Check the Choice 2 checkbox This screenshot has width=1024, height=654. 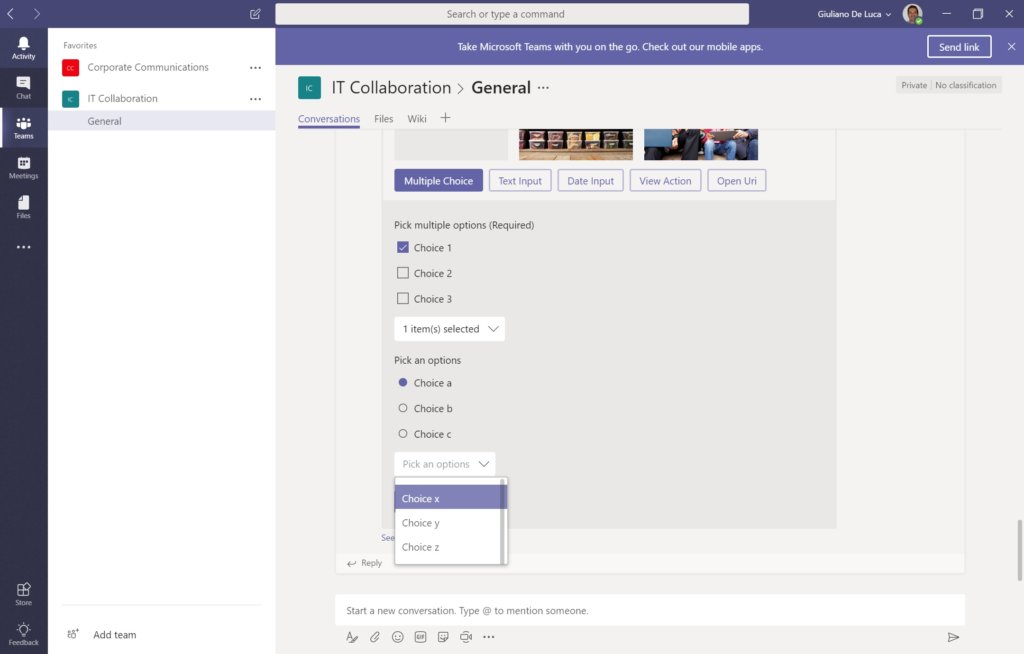pos(403,272)
